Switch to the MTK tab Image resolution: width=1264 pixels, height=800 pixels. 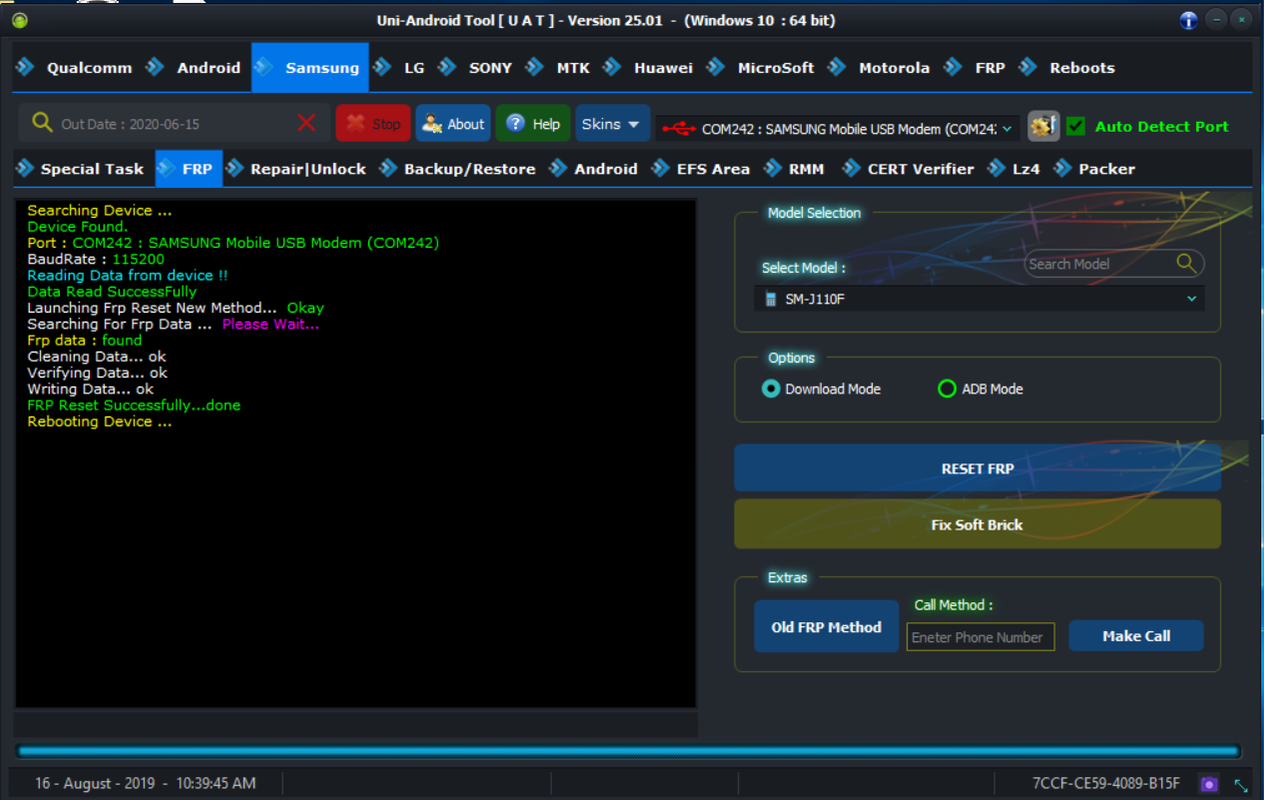click(x=560, y=68)
